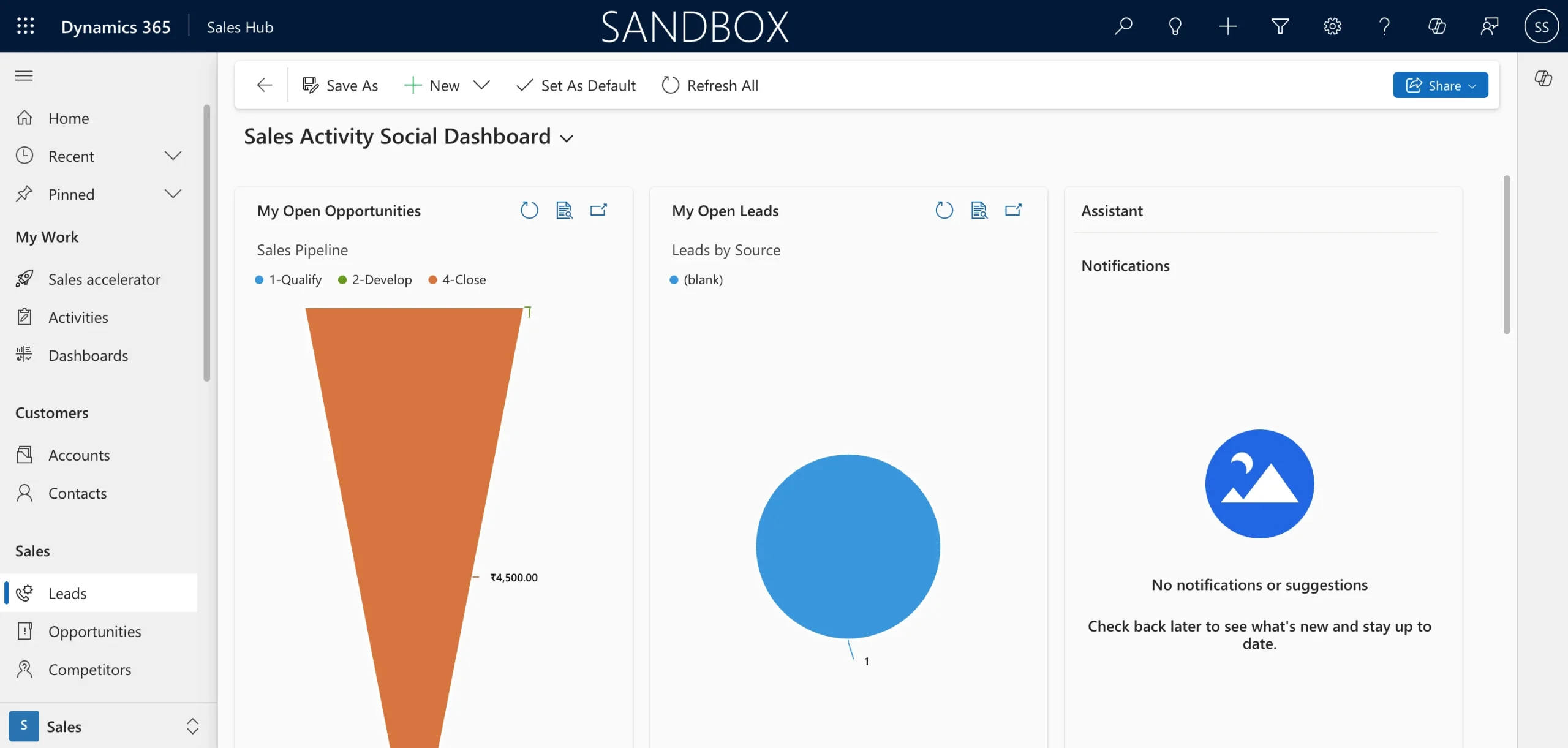Open Contacts in sidebar
Image resolution: width=1568 pixels, height=748 pixels.
(x=100, y=493)
